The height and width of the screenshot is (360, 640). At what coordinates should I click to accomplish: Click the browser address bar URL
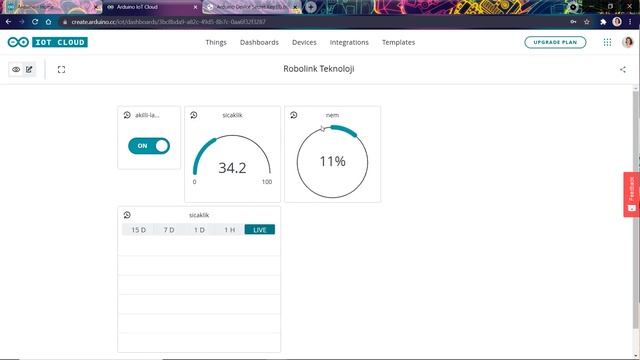(168, 22)
